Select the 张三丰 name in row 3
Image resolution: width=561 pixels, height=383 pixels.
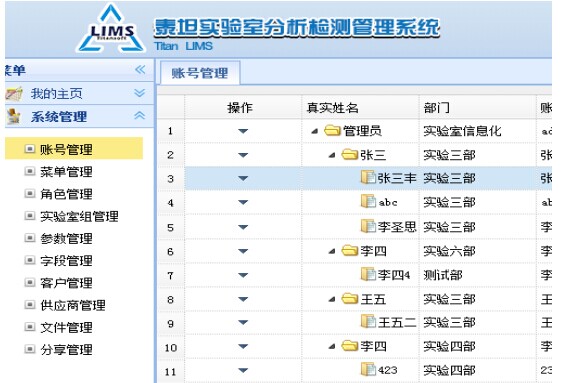397,178
